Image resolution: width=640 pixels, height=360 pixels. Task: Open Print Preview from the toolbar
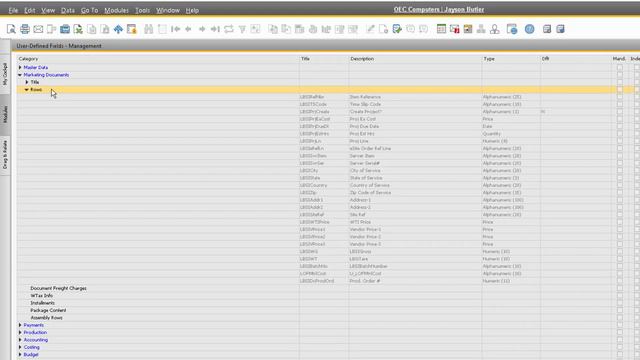click(x=11, y=29)
